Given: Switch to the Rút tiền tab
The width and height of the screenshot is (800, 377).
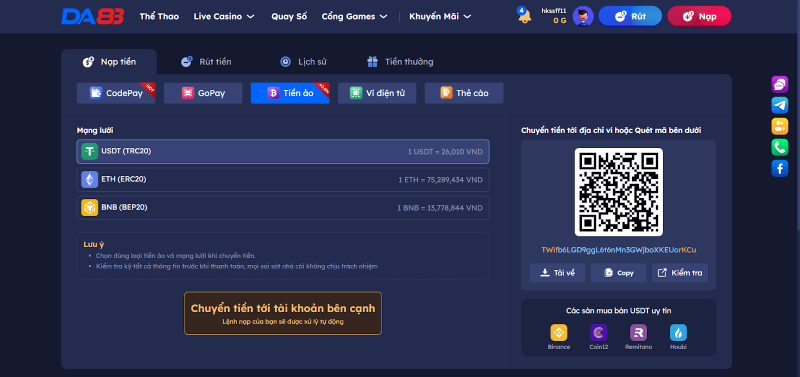Looking at the screenshot, I should (206, 62).
